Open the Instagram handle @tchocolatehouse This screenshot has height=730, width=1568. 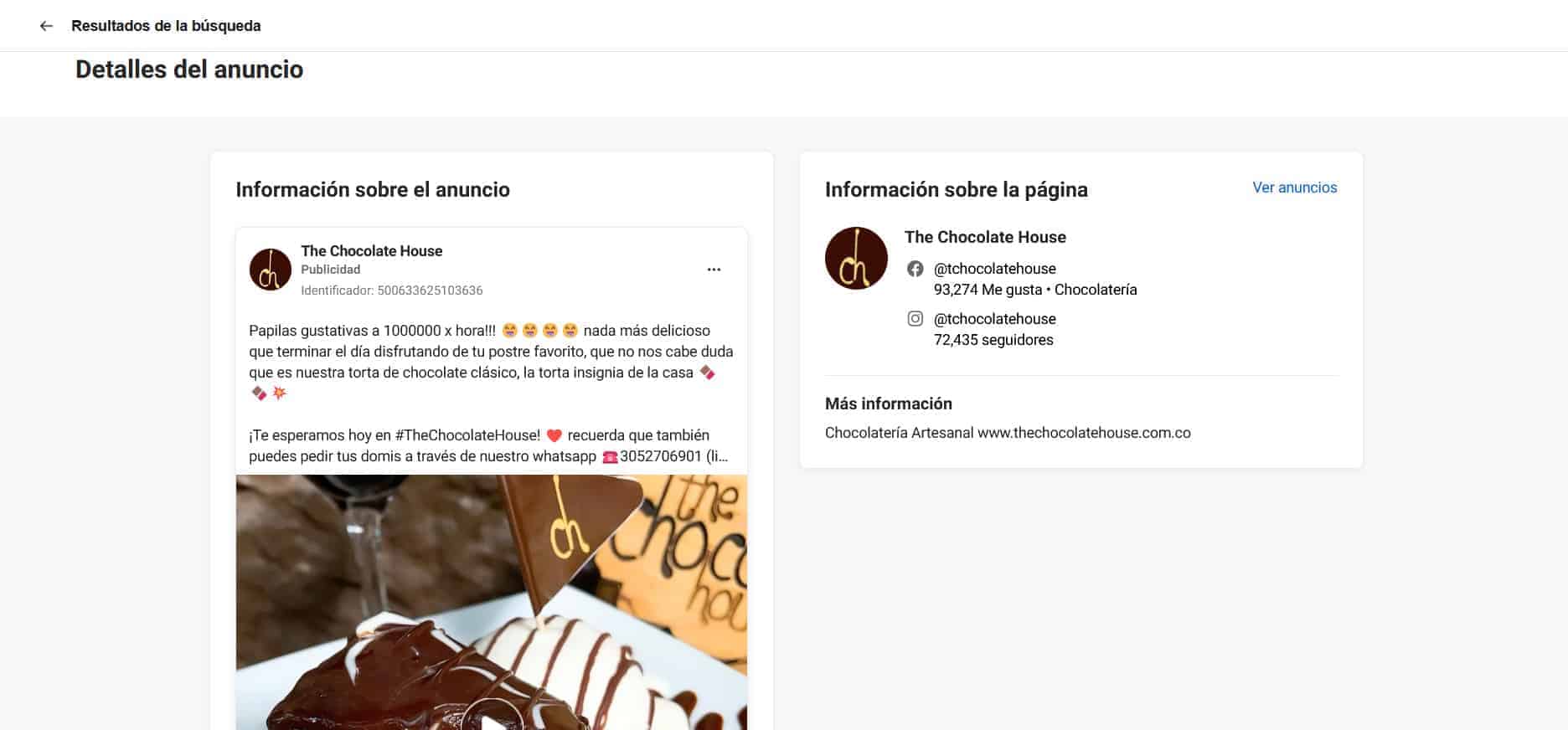pyautogui.click(x=995, y=319)
